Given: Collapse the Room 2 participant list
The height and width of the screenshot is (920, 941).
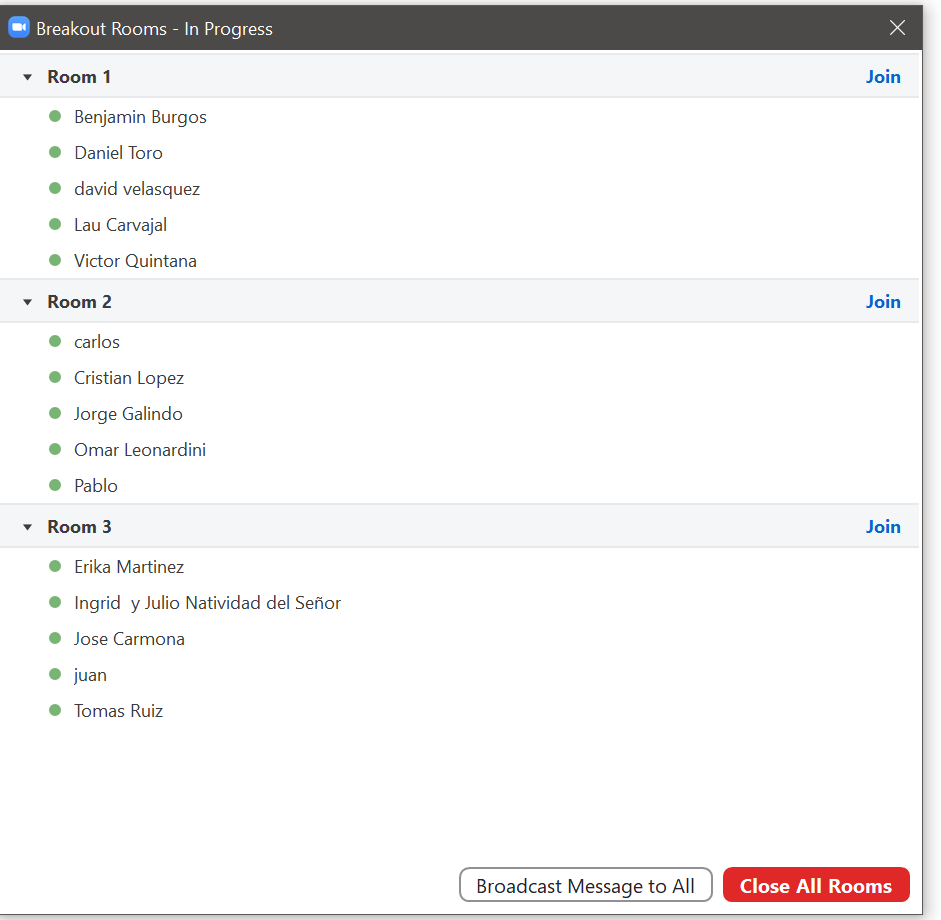Looking at the screenshot, I should [x=28, y=303].
